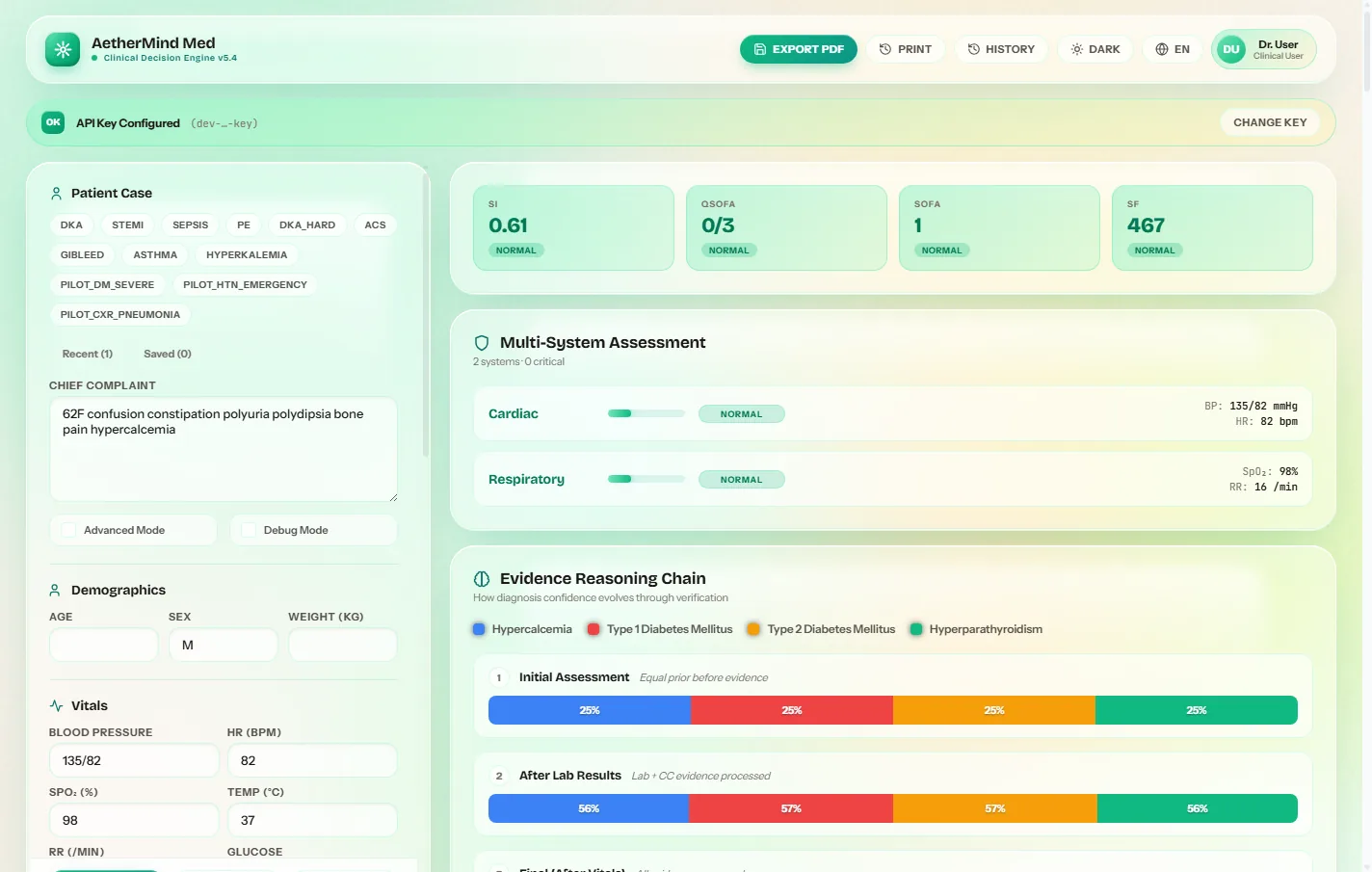The height and width of the screenshot is (872, 1372).
Task: Click the Cardiac severity progress bar
Action: tap(646, 413)
